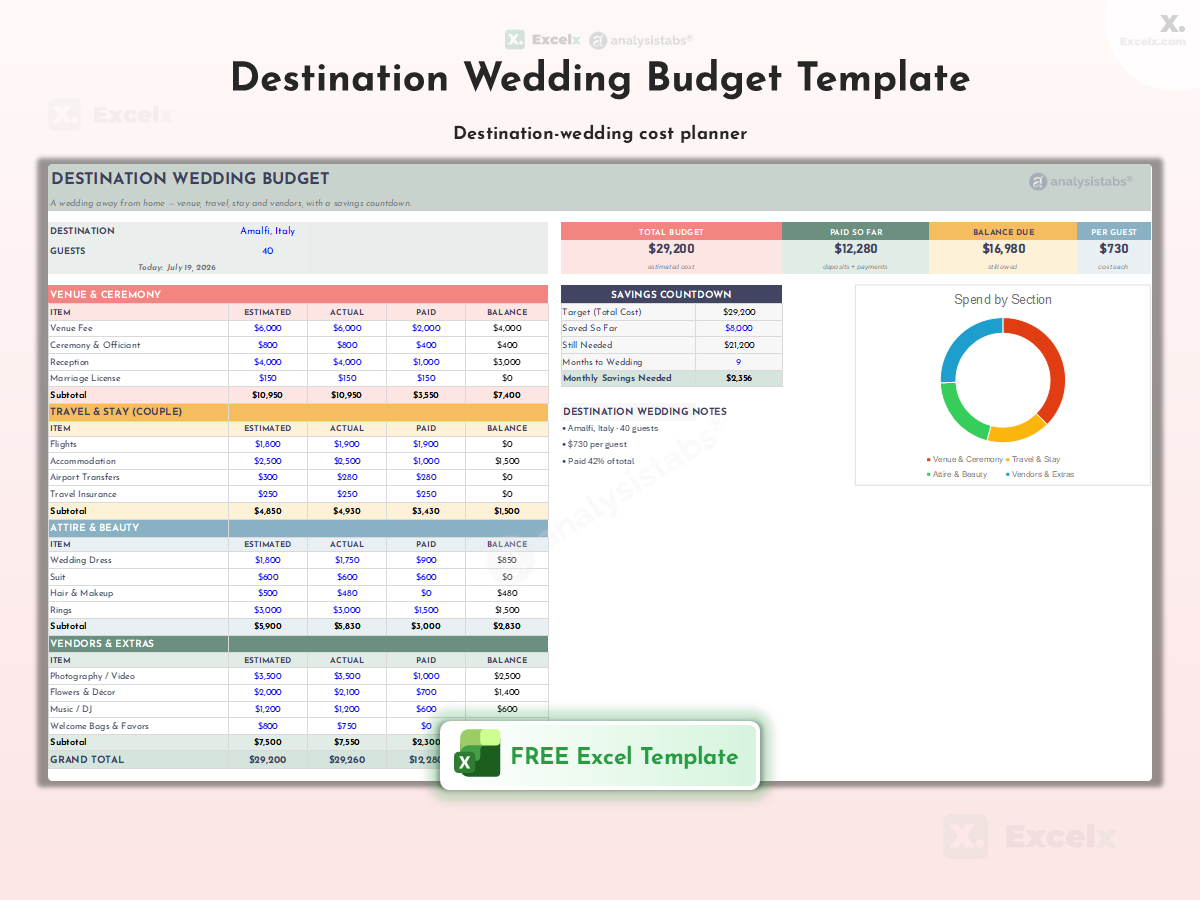
Task: Click the analysistabs logo above the title
Action: click(x=641, y=40)
